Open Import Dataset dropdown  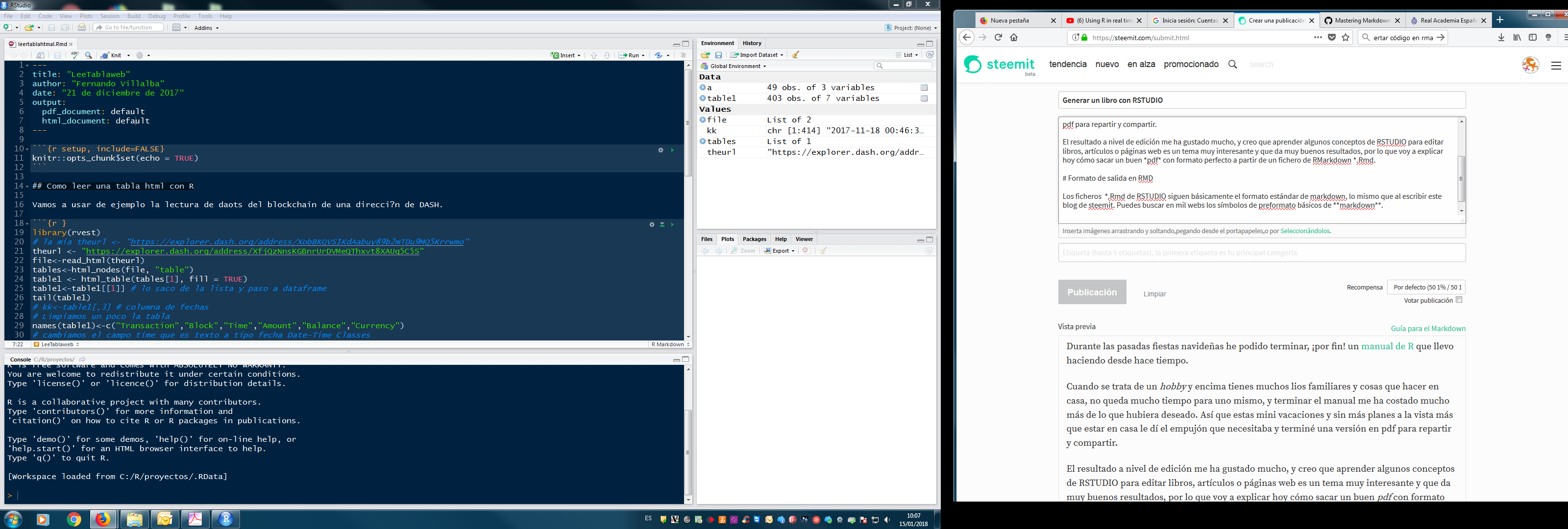pyautogui.click(x=757, y=55)
